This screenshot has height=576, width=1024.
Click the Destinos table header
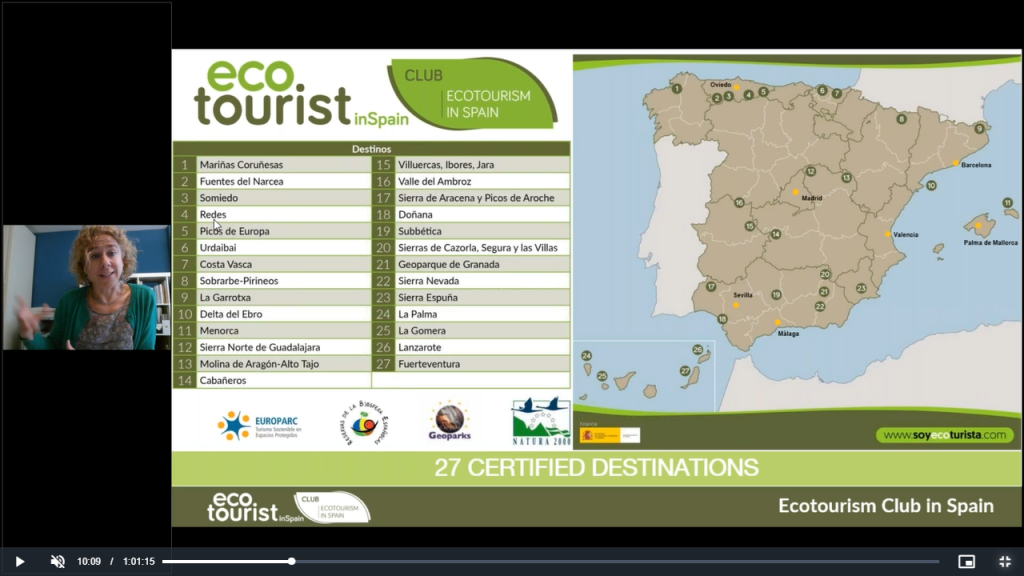tap(371, 149)
